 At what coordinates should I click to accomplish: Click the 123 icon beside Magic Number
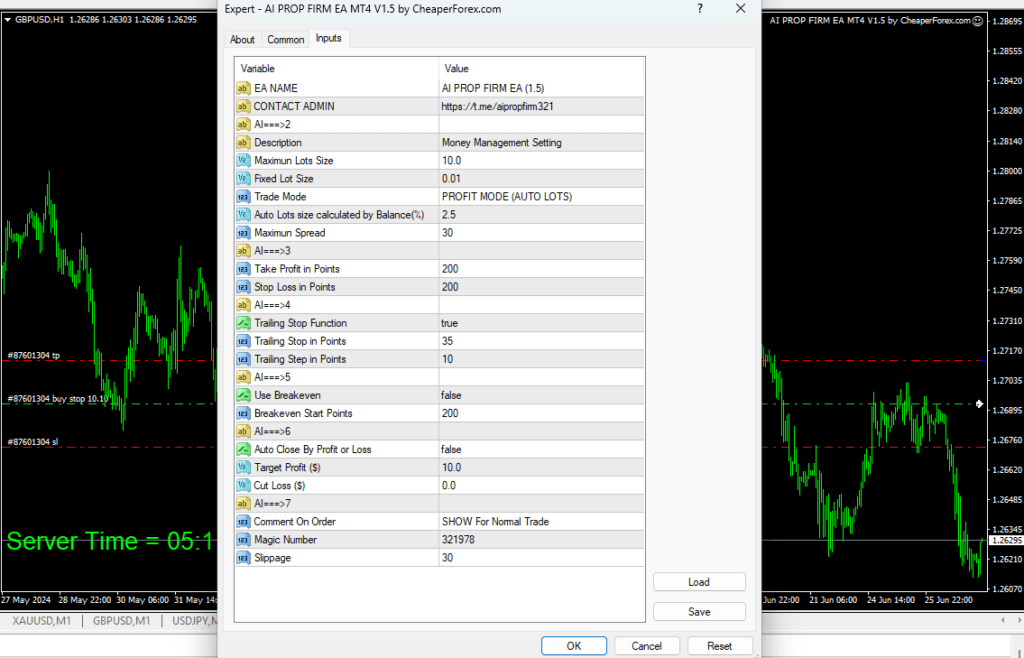pyautogui.click(x=242, y=539)
